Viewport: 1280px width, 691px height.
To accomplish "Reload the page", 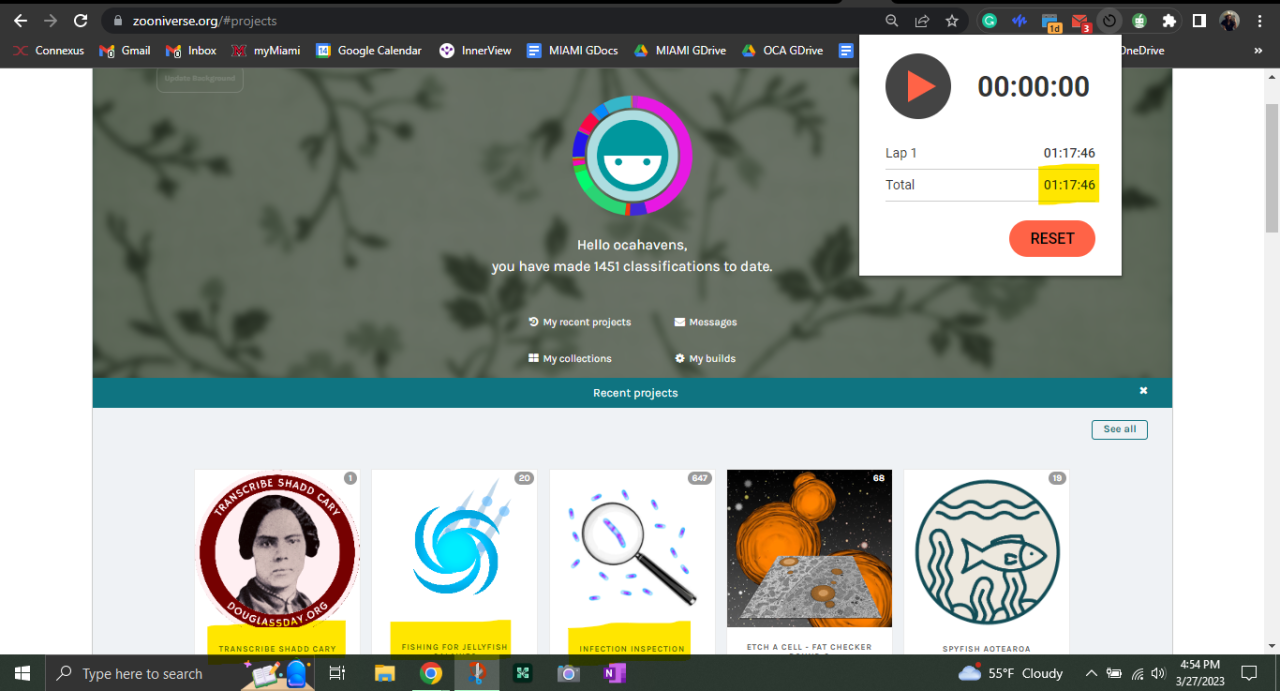I will coord(80,20).
